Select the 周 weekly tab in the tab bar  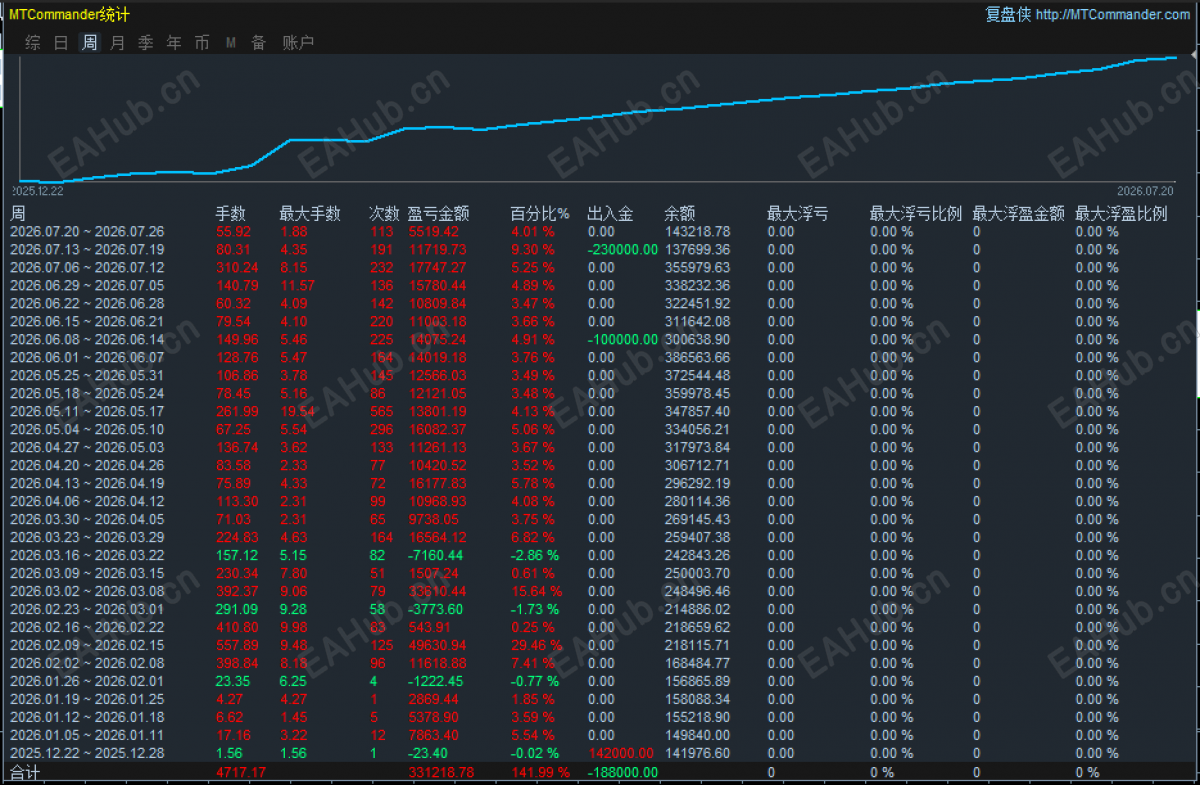pos(89,42)
